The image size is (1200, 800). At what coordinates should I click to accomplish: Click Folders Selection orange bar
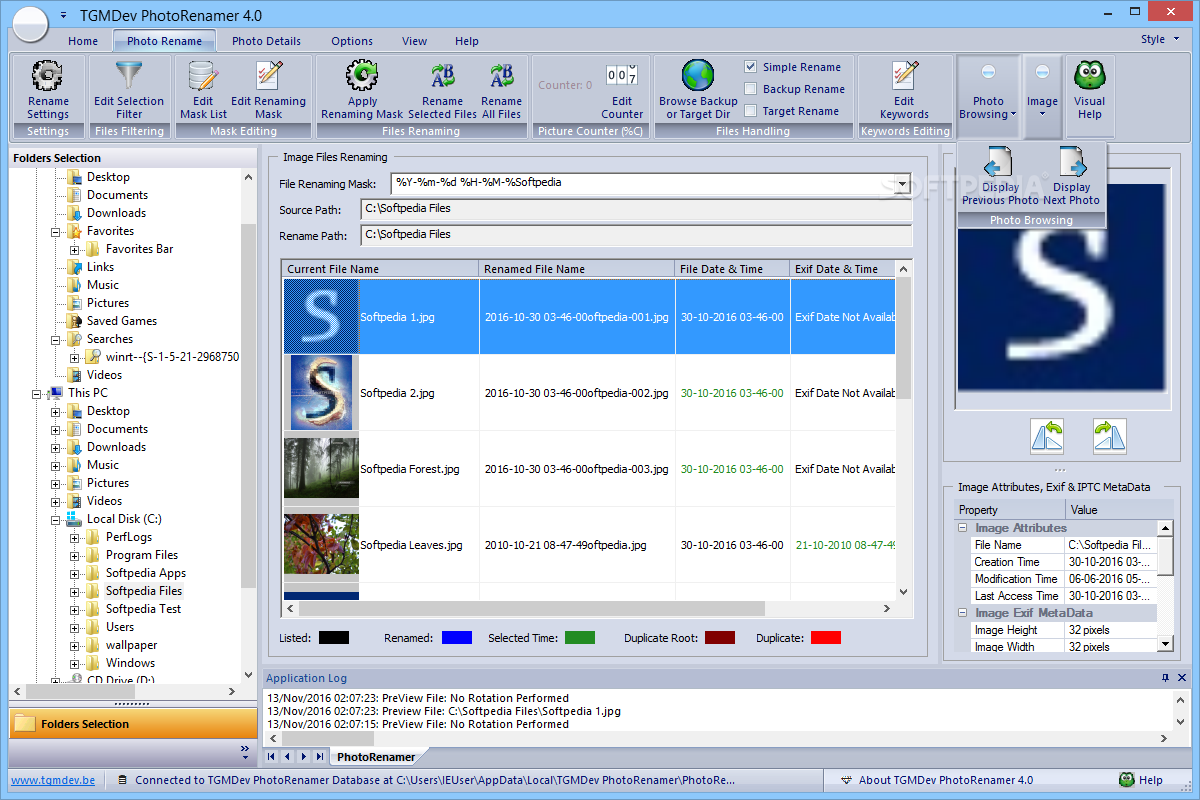point(134,723)
